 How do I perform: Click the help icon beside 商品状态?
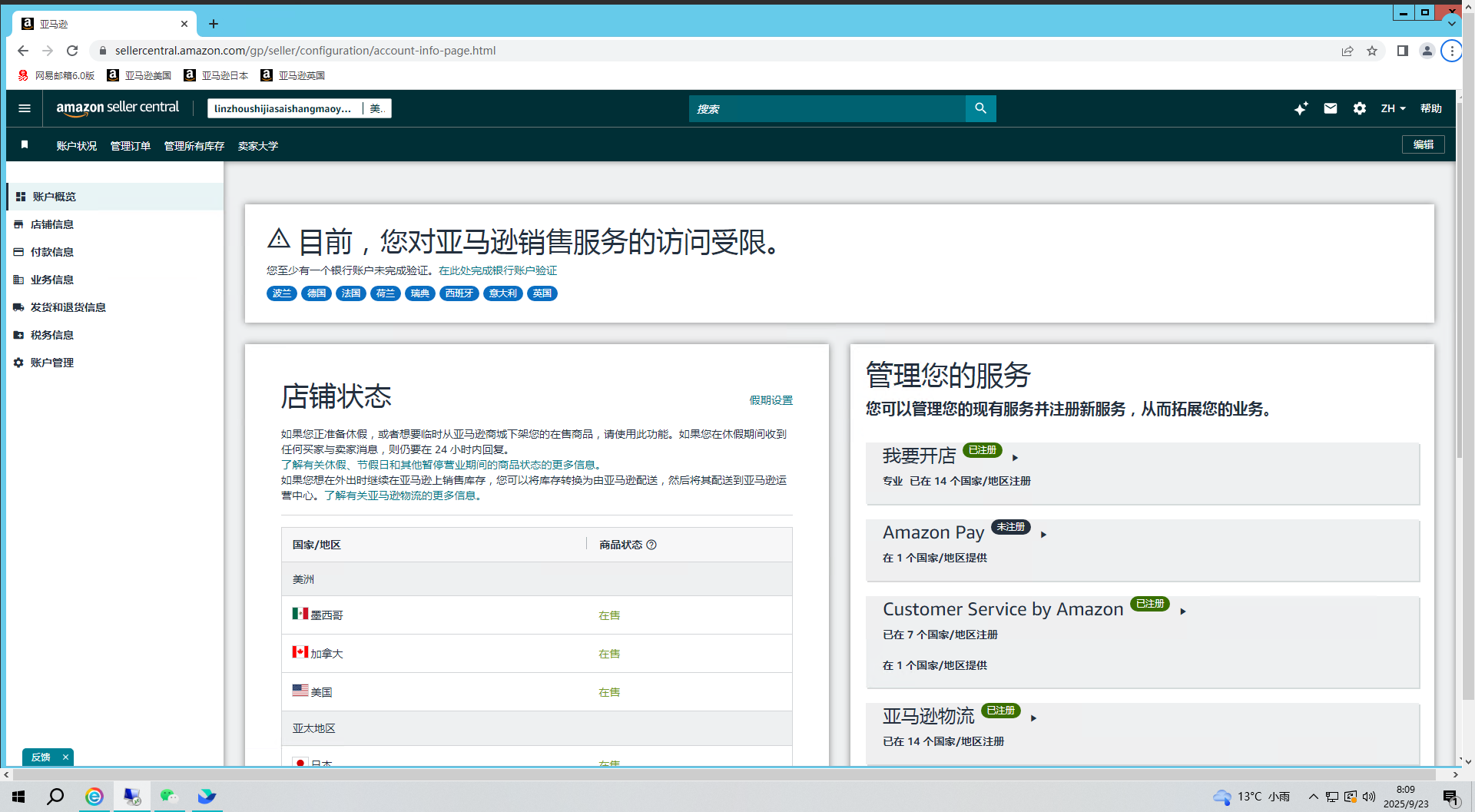point(651,545)
